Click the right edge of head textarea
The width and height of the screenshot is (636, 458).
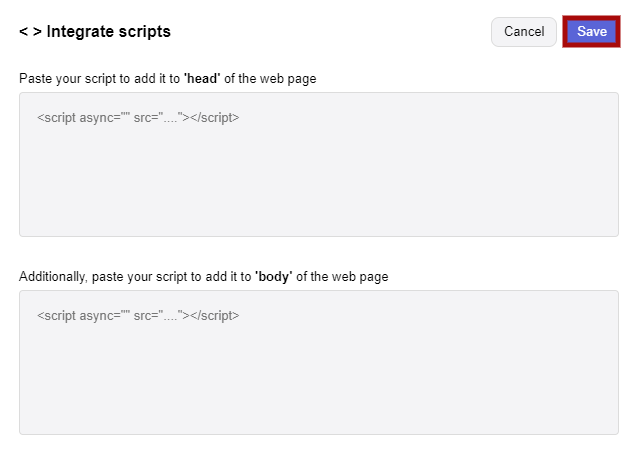pos(615,164)
